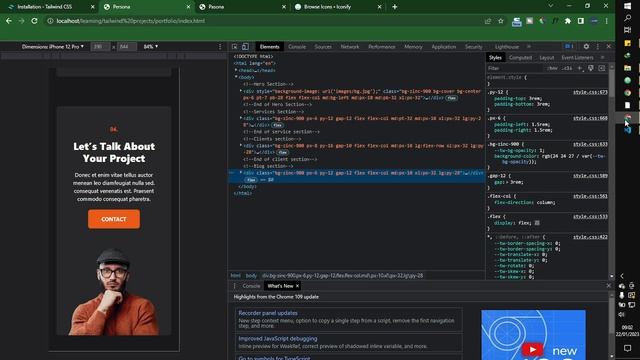Share this page via share icon
The width and height of the screenshot is (640, 360).
pos(488,21)
